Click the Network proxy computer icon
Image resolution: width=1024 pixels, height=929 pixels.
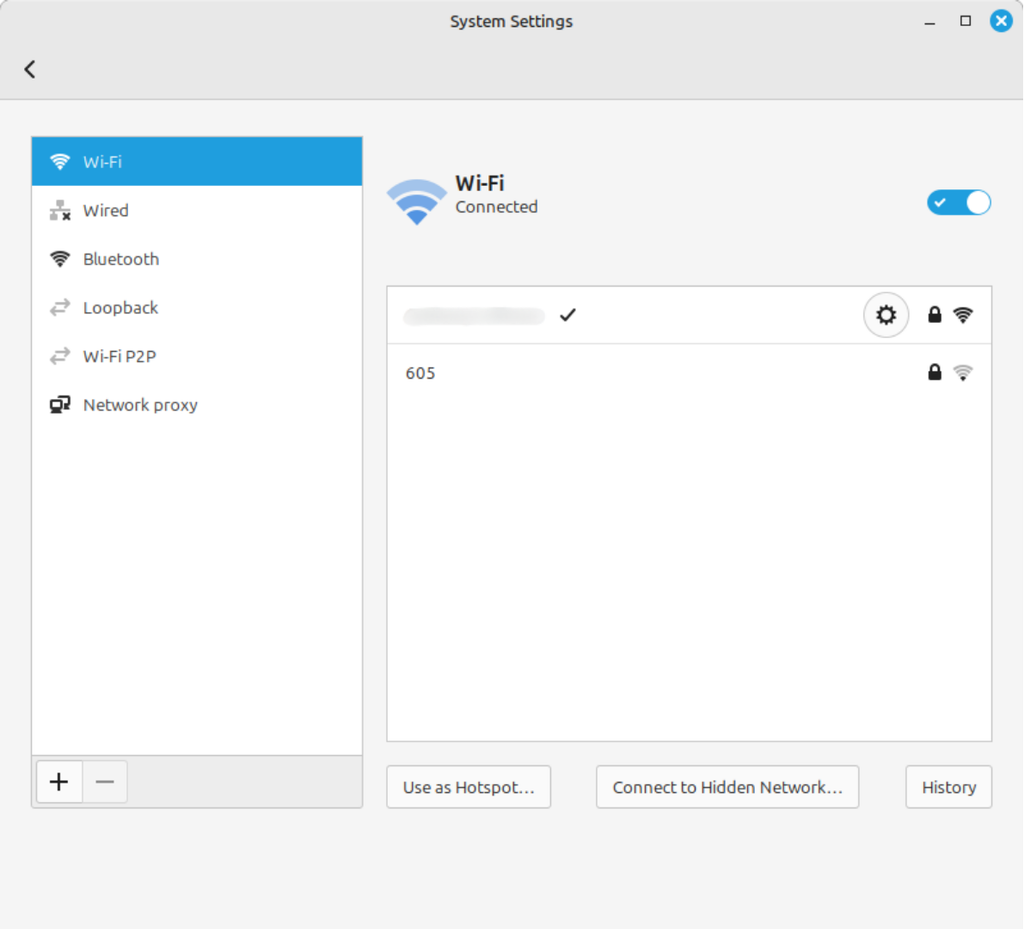pos(60,405)
